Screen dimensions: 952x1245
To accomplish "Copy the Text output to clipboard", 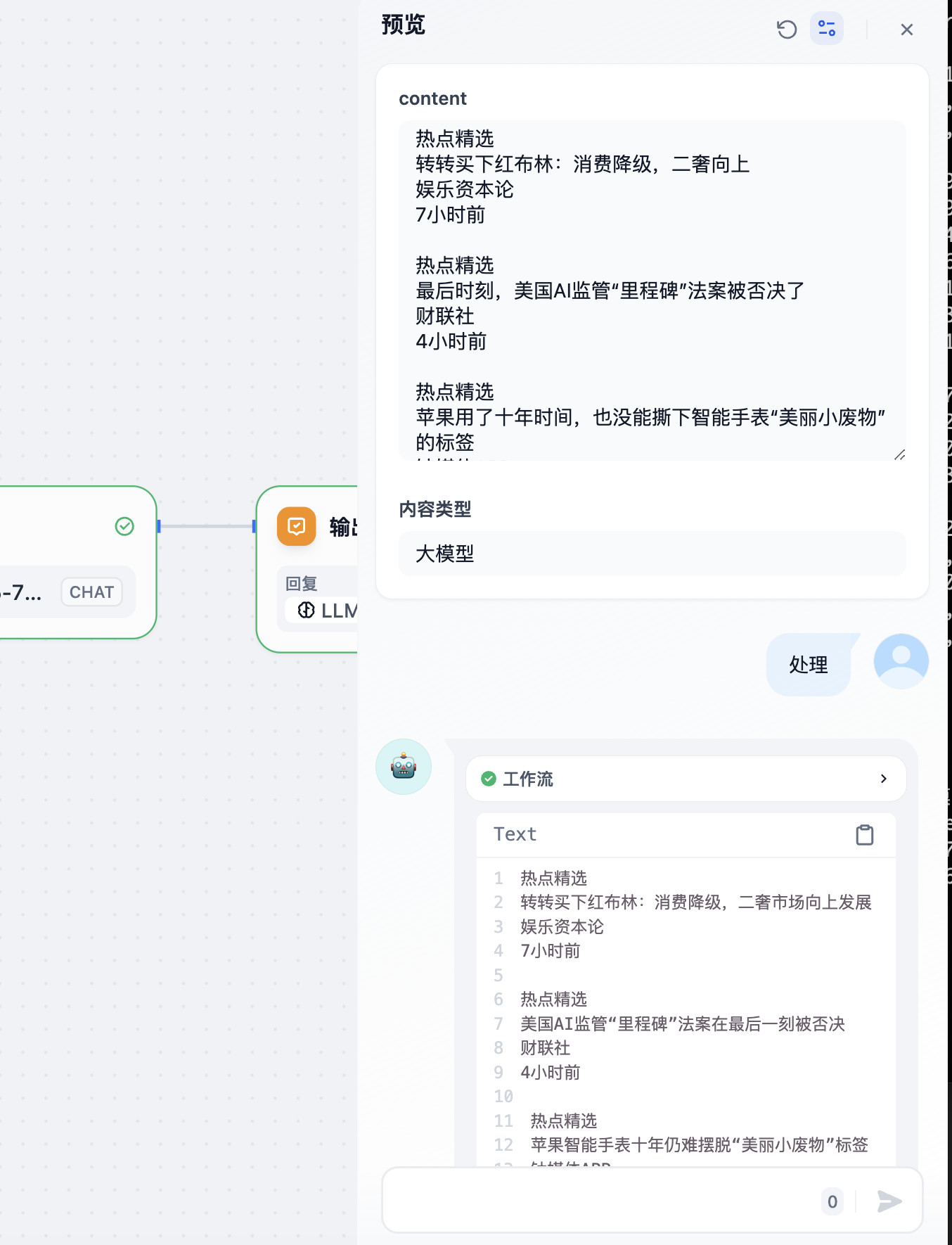I will point(865,835).
